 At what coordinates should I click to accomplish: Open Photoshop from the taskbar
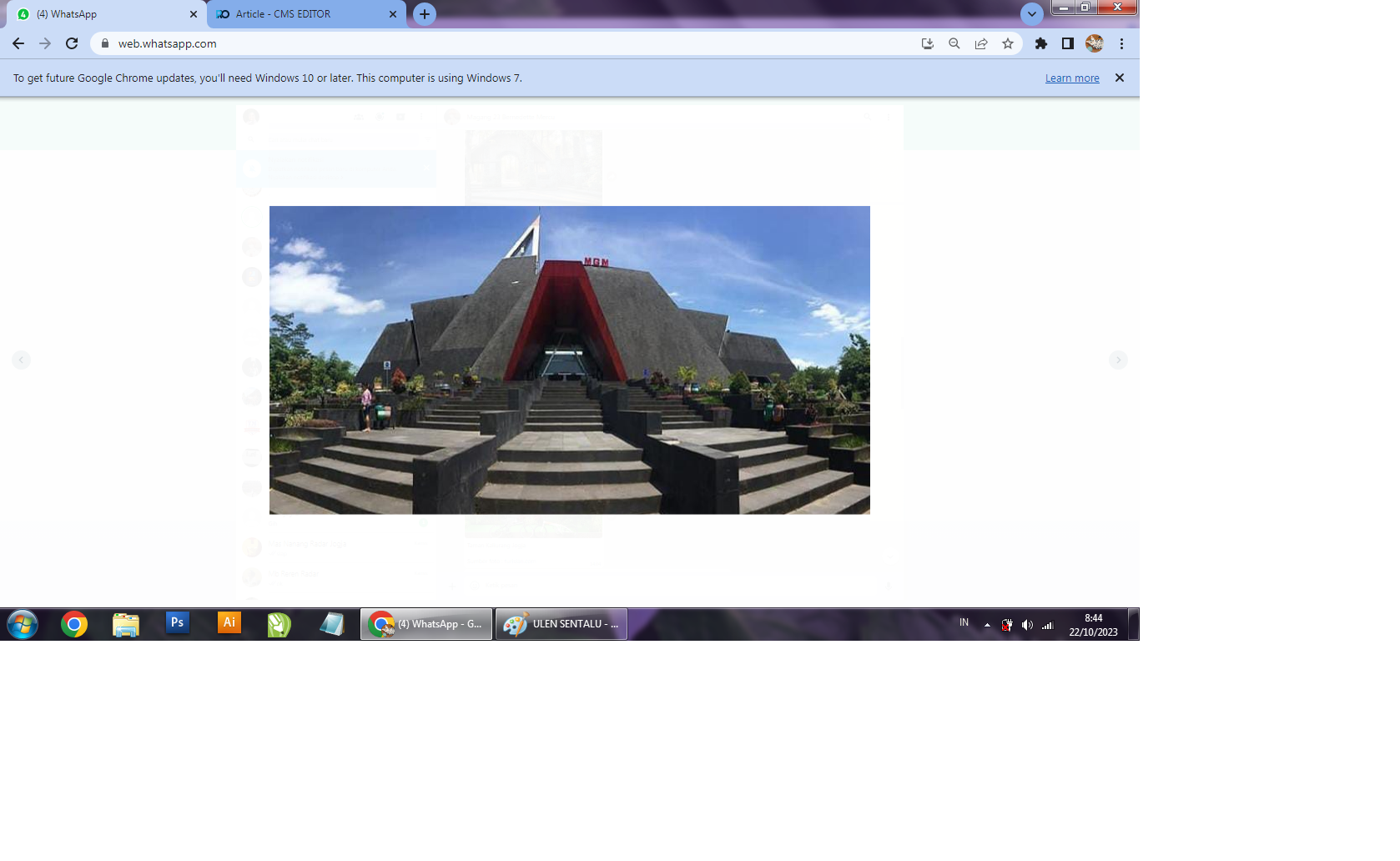pyautogui.click(x=177, y=623)
